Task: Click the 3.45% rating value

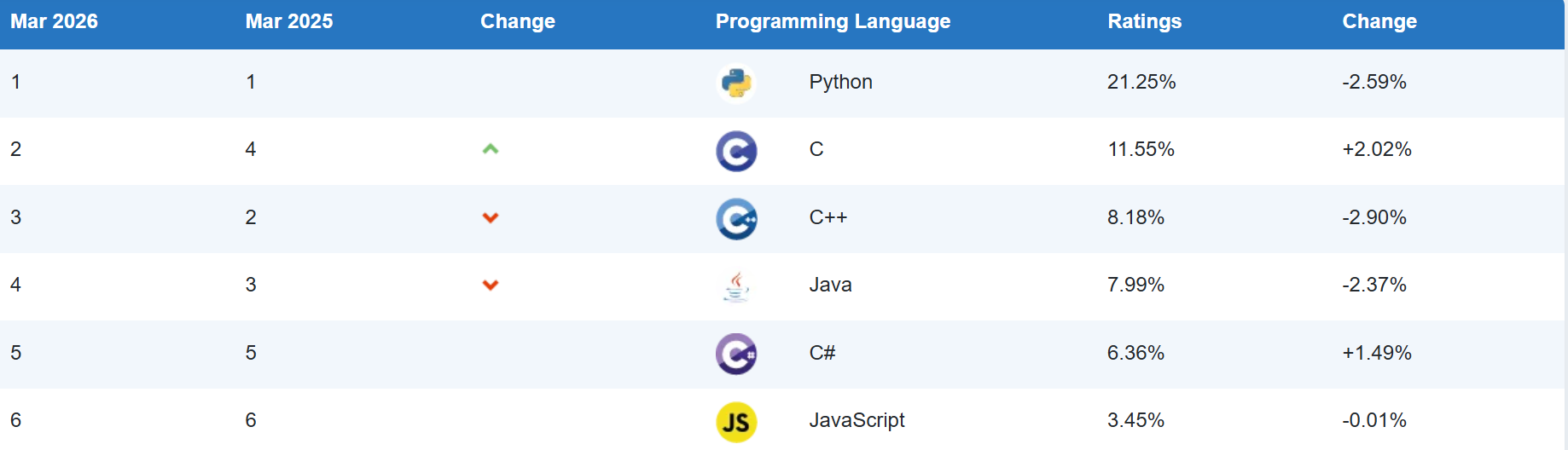Action: coord(1135,420)
